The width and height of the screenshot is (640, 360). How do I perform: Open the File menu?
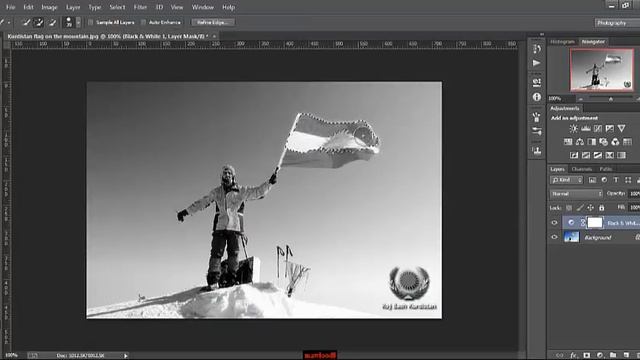[11, 7]
